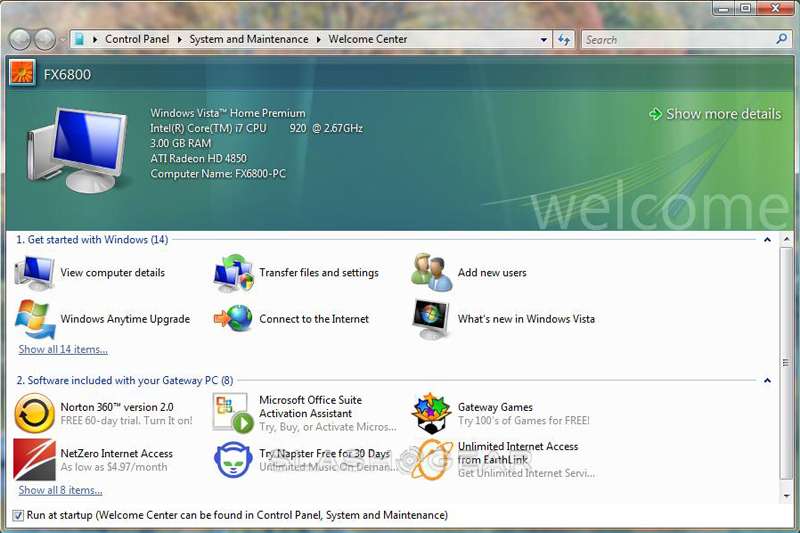The width and height of the screenshot is (800, 533).
Task: Click System and Maintenance in breadcrumb
Action: point(248,40)
